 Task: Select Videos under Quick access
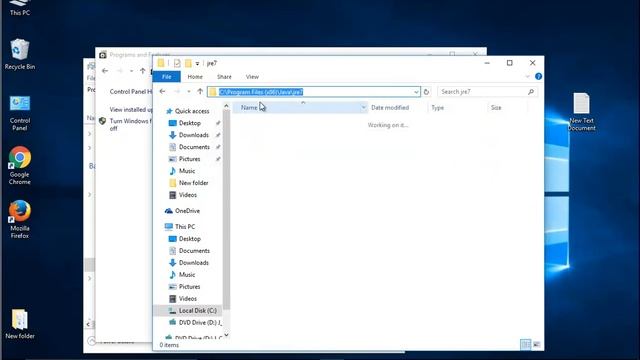coord(187,195)
